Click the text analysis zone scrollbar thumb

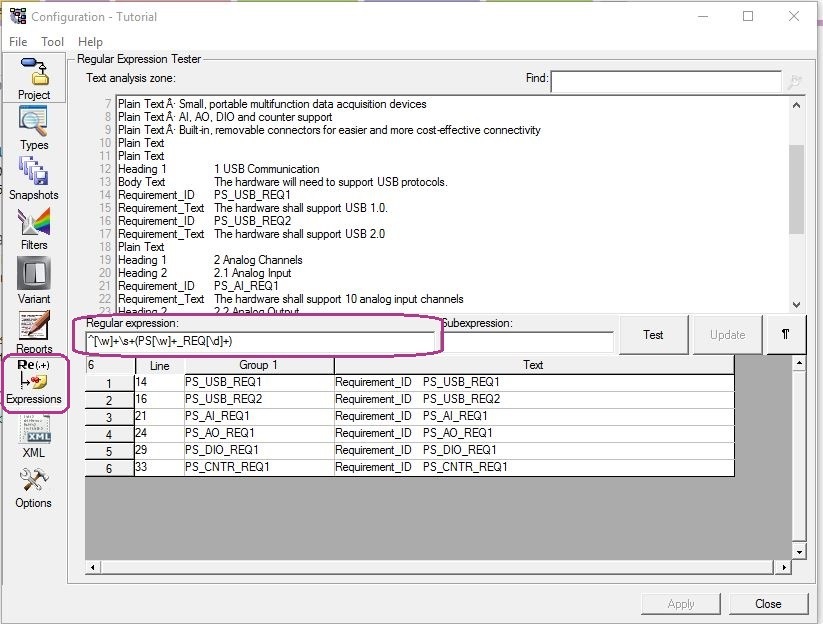point(796,189)
